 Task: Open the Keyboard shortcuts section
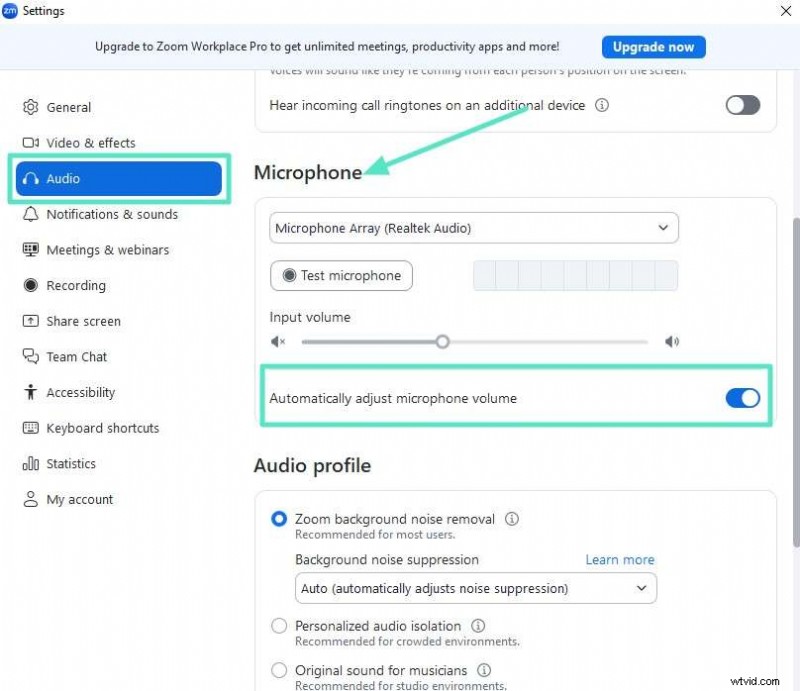coord(102,428)
